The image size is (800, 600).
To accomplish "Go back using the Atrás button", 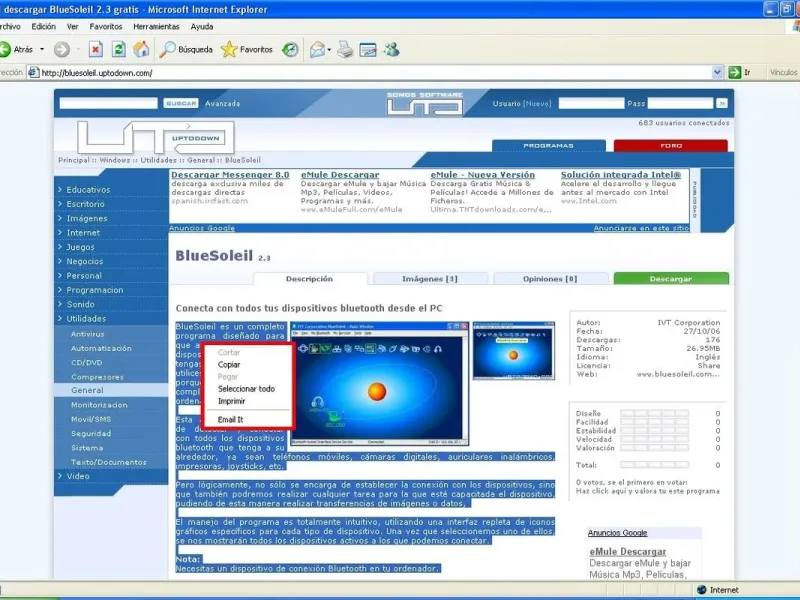I will tap(17, 49).
